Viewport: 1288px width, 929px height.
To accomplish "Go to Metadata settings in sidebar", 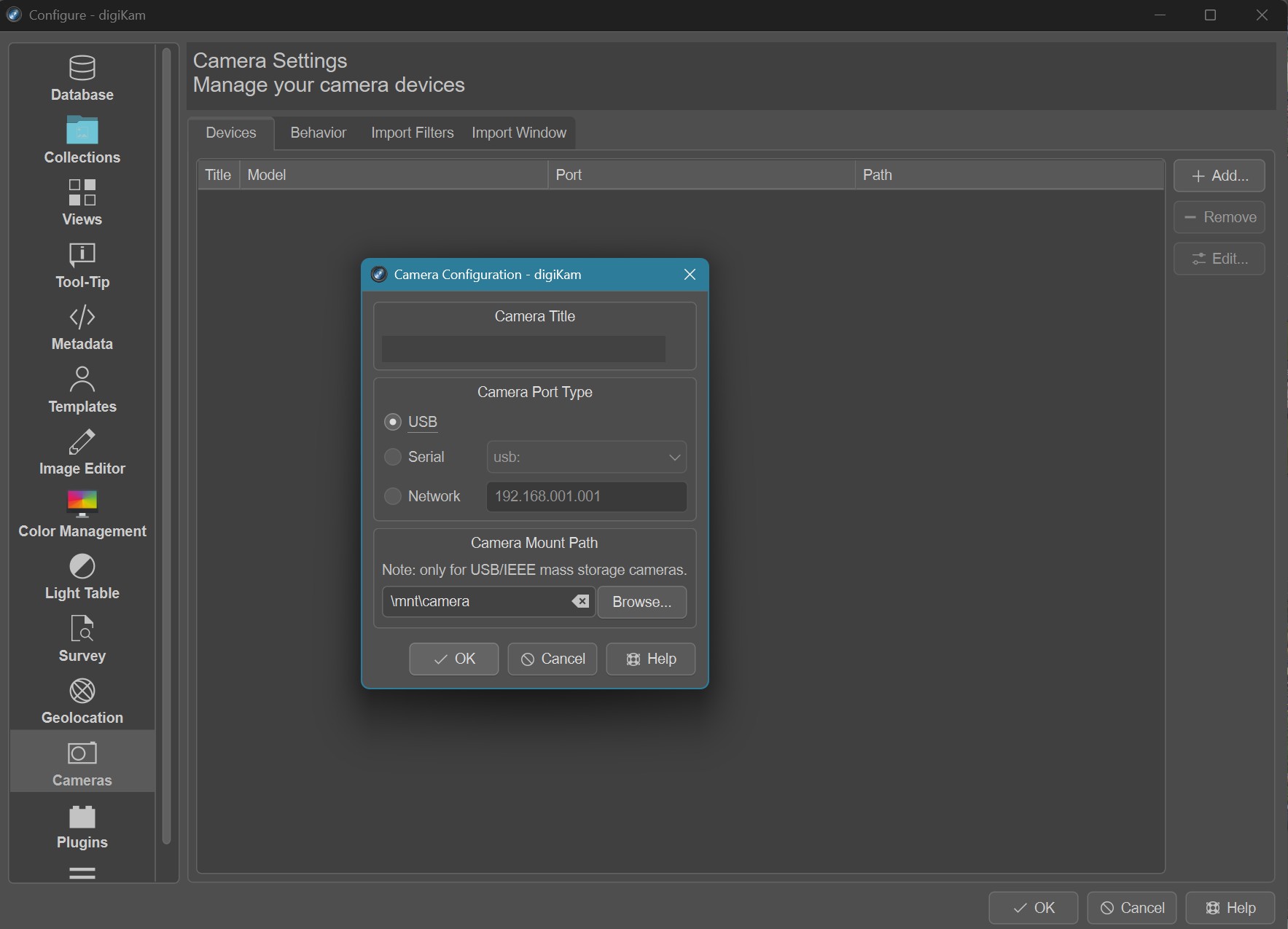I will coord(82,327).
